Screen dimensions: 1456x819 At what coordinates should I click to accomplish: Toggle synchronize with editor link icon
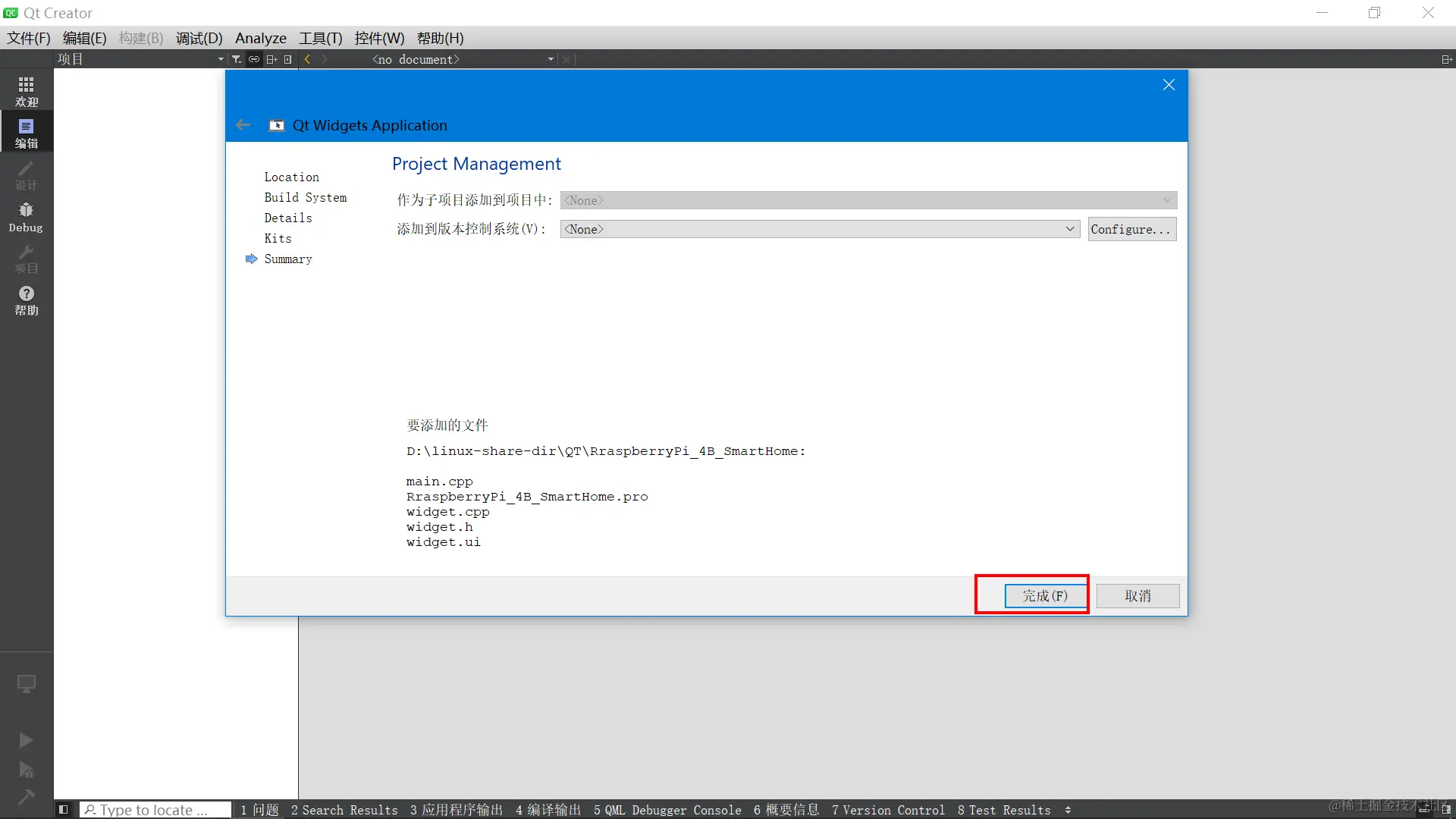tap(254, 59)
